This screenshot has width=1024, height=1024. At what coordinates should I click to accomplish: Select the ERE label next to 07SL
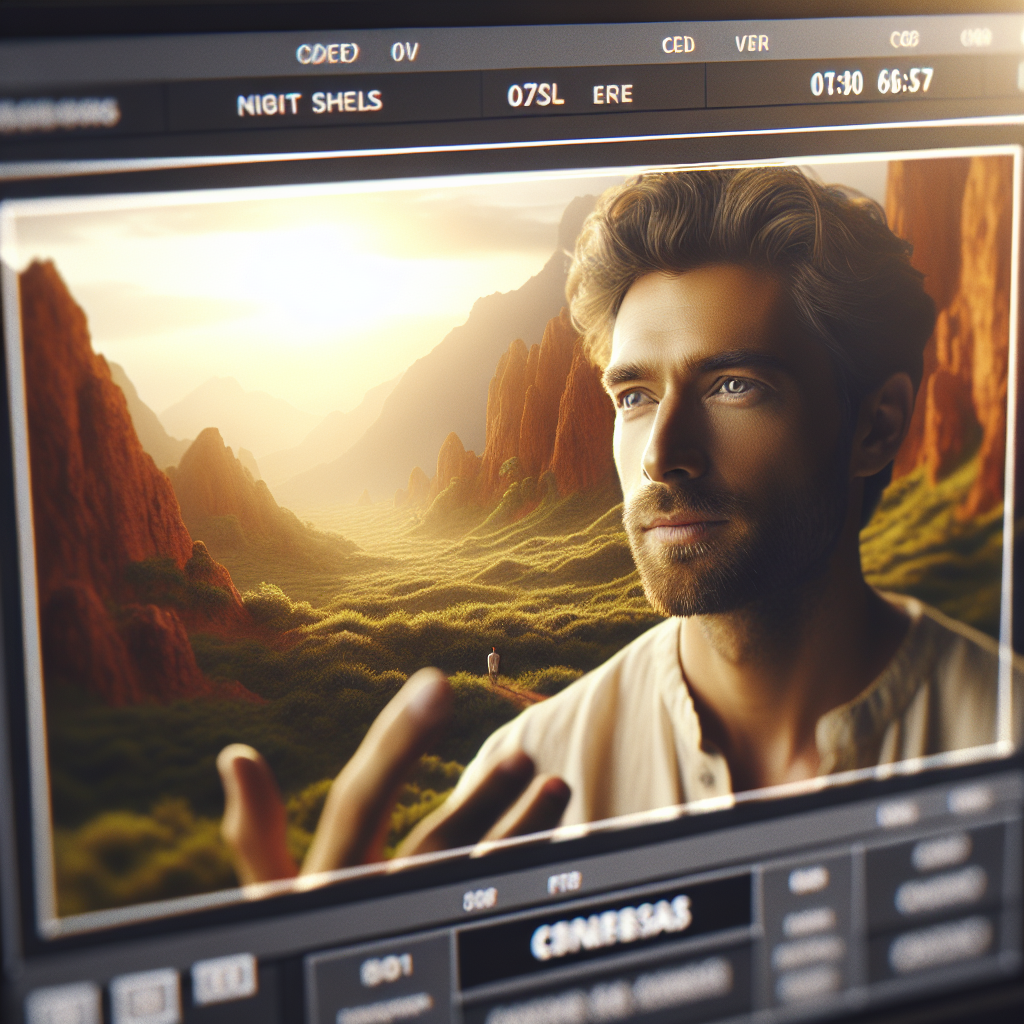[x=613, y=94]
